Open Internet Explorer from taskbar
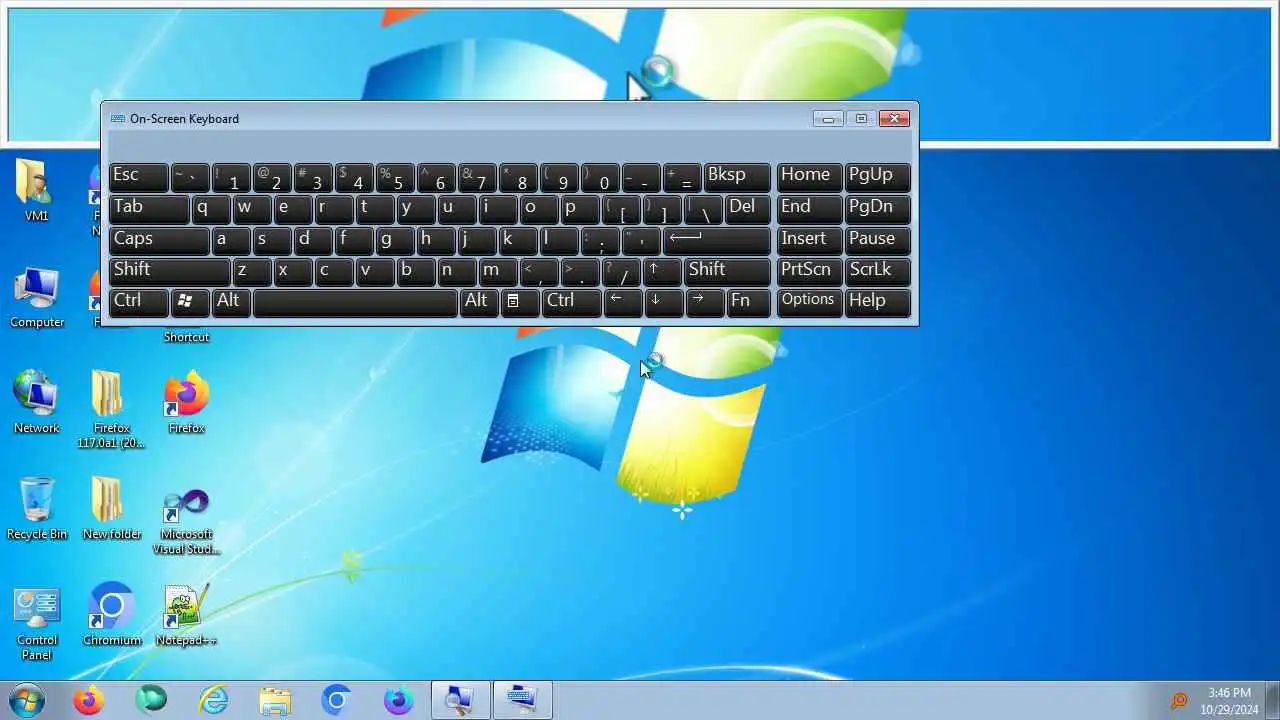Viewport: 1280px width, 720px height. [x=213, y=700]
